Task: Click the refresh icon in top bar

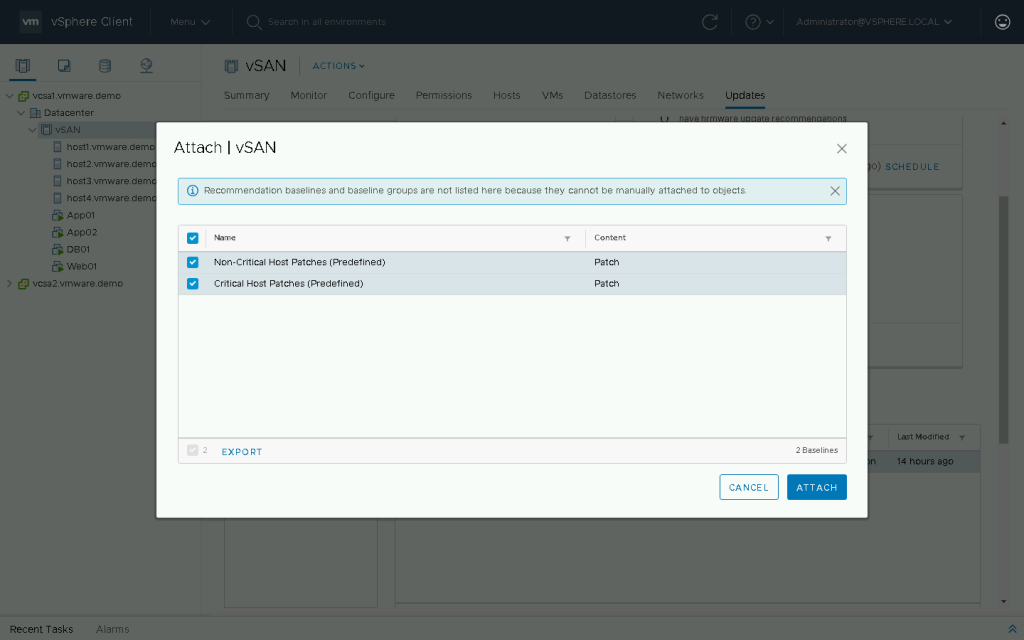Action: (x=710, y=22)
